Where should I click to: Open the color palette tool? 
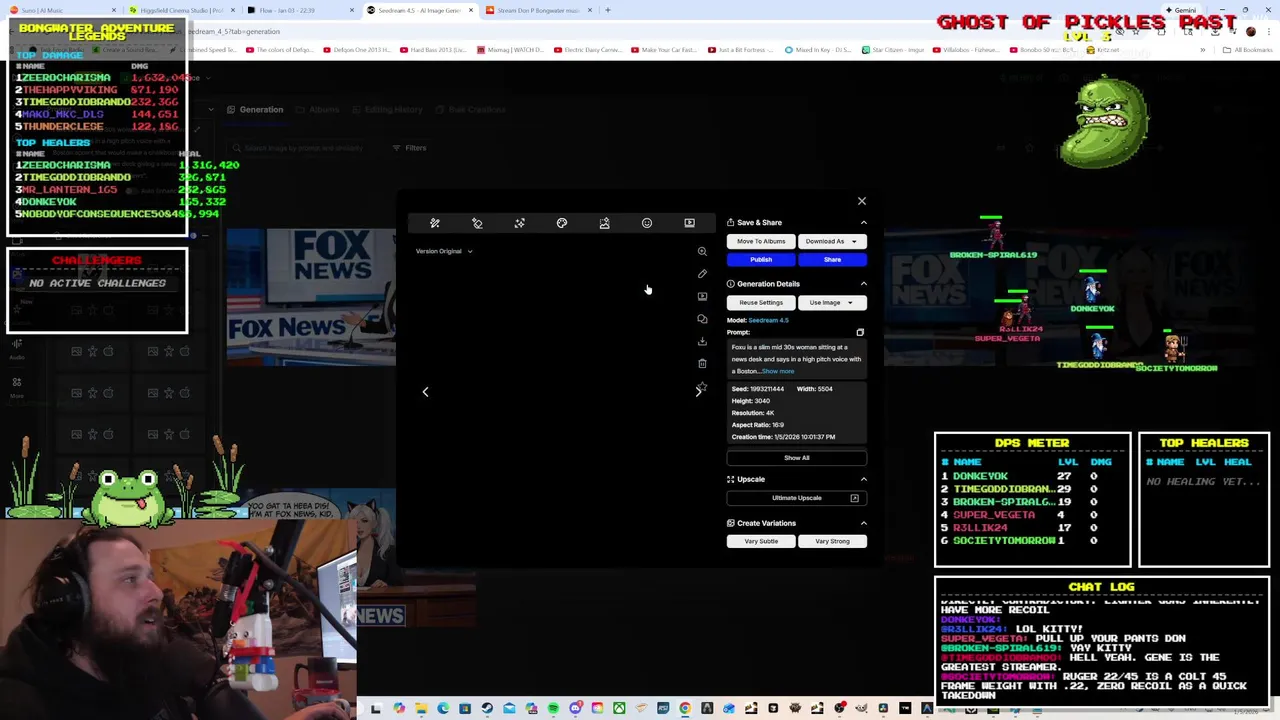[562, 223]
